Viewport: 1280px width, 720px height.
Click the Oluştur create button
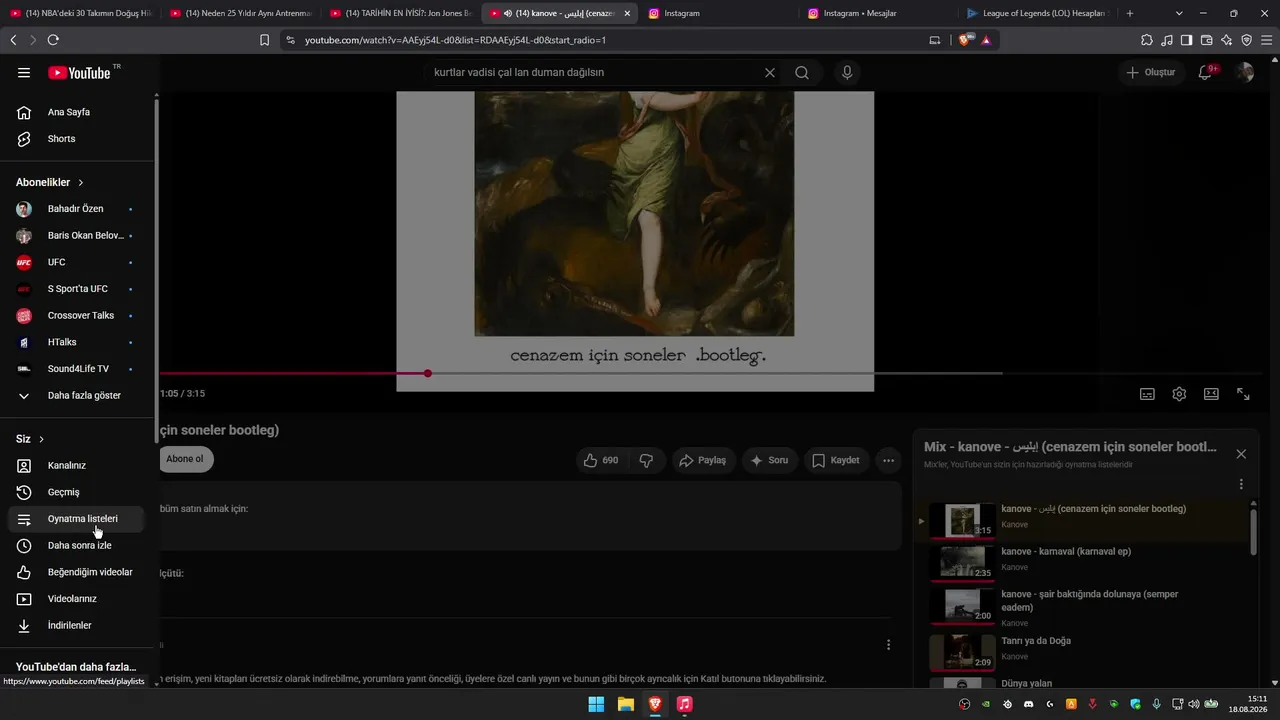coord(1151,72)
